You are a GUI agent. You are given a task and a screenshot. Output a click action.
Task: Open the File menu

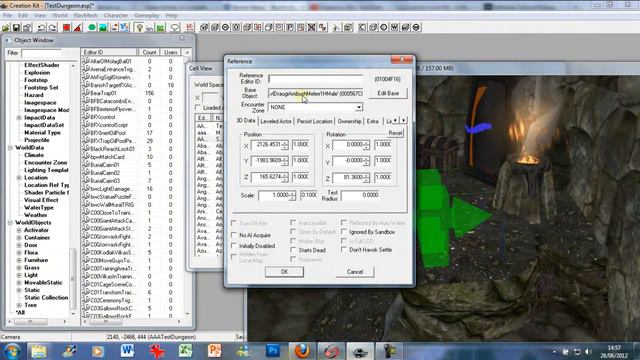click(7, 16)
